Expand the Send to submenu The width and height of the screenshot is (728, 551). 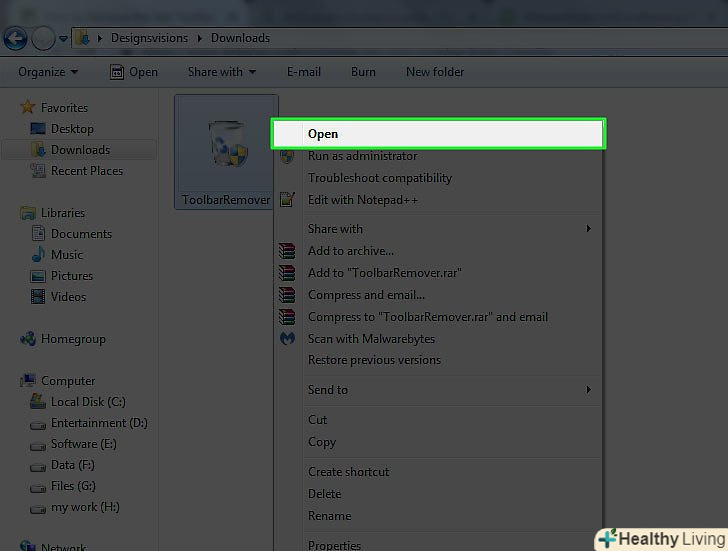click(x=438, y=390)
